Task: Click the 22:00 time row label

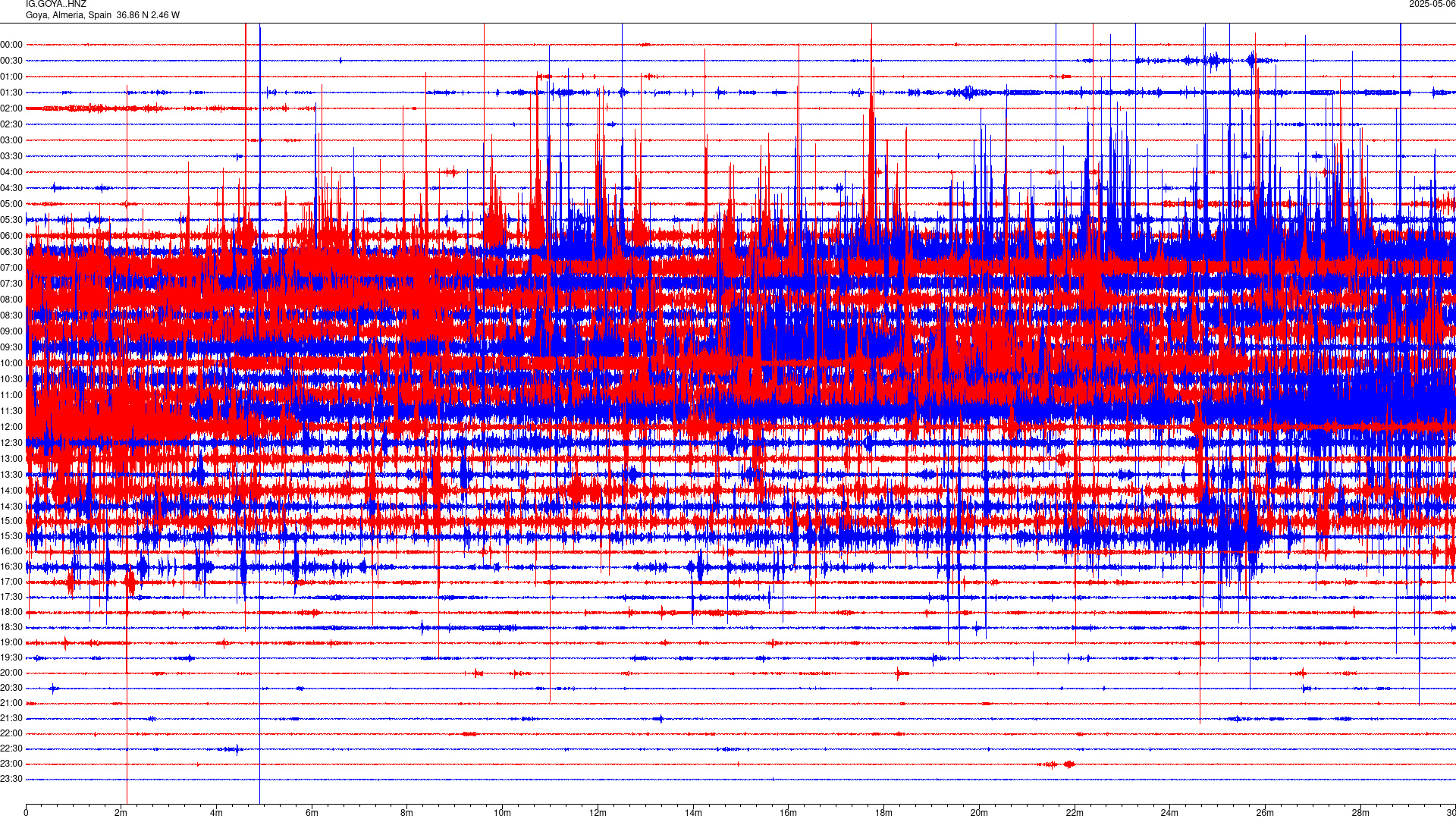Action: tap(11, 733)
